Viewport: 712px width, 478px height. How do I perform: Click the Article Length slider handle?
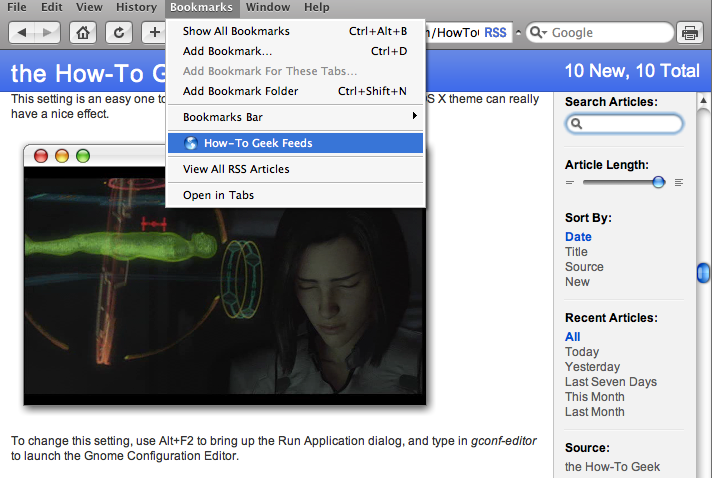pos(658,182)
